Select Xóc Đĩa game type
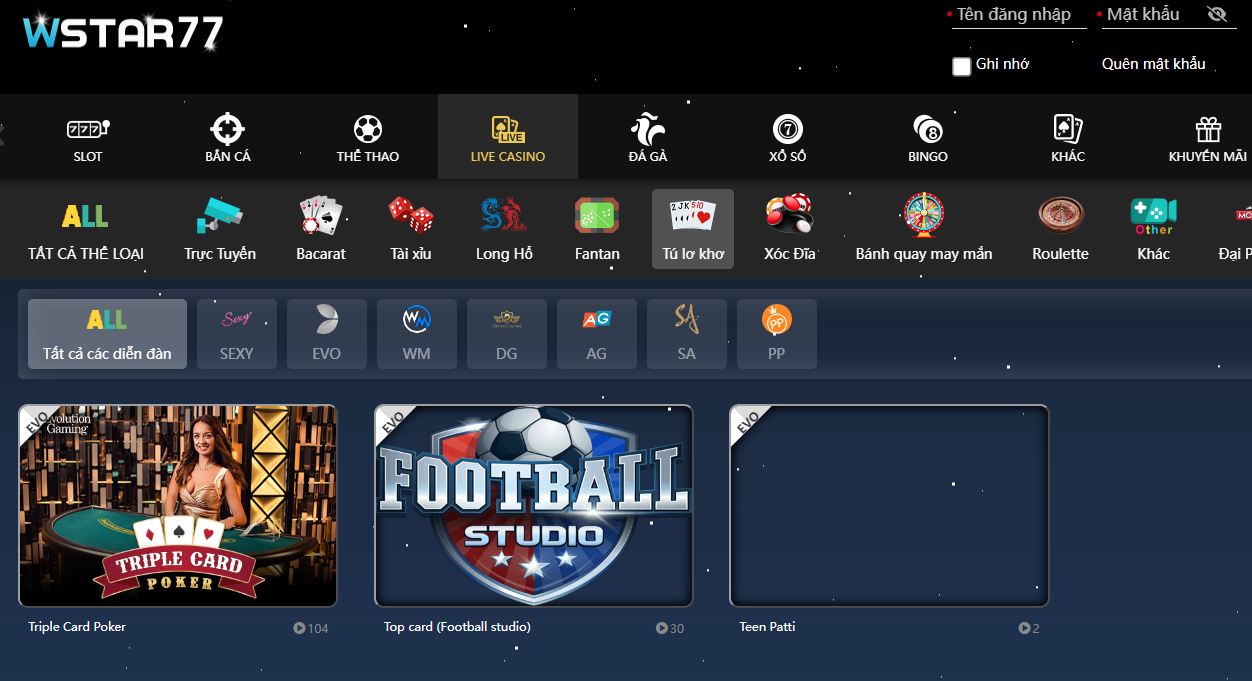Screen dimensions: 1252x681 [x=790, y=229]
